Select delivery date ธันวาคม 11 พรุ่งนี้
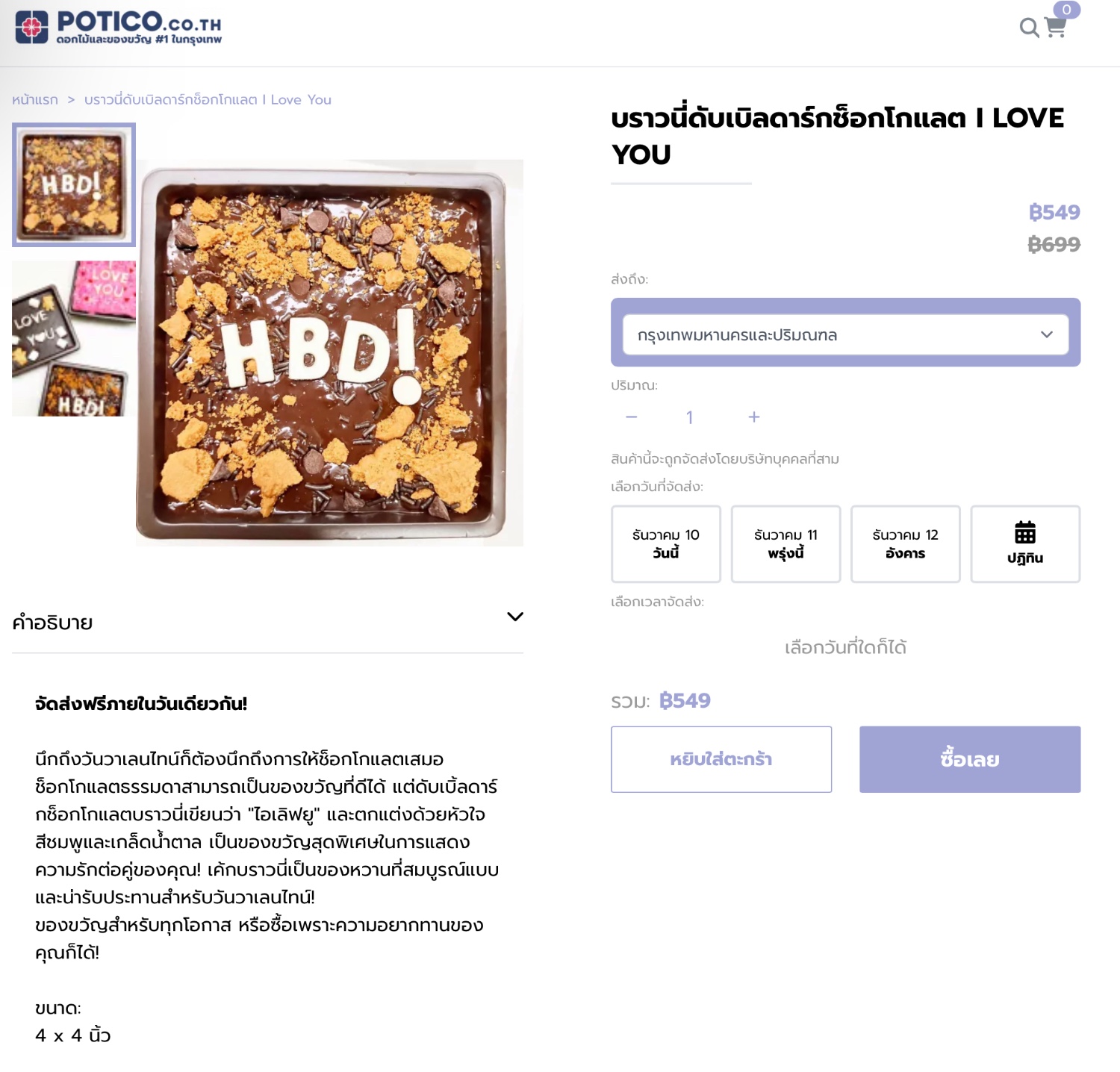 point(785,543)
